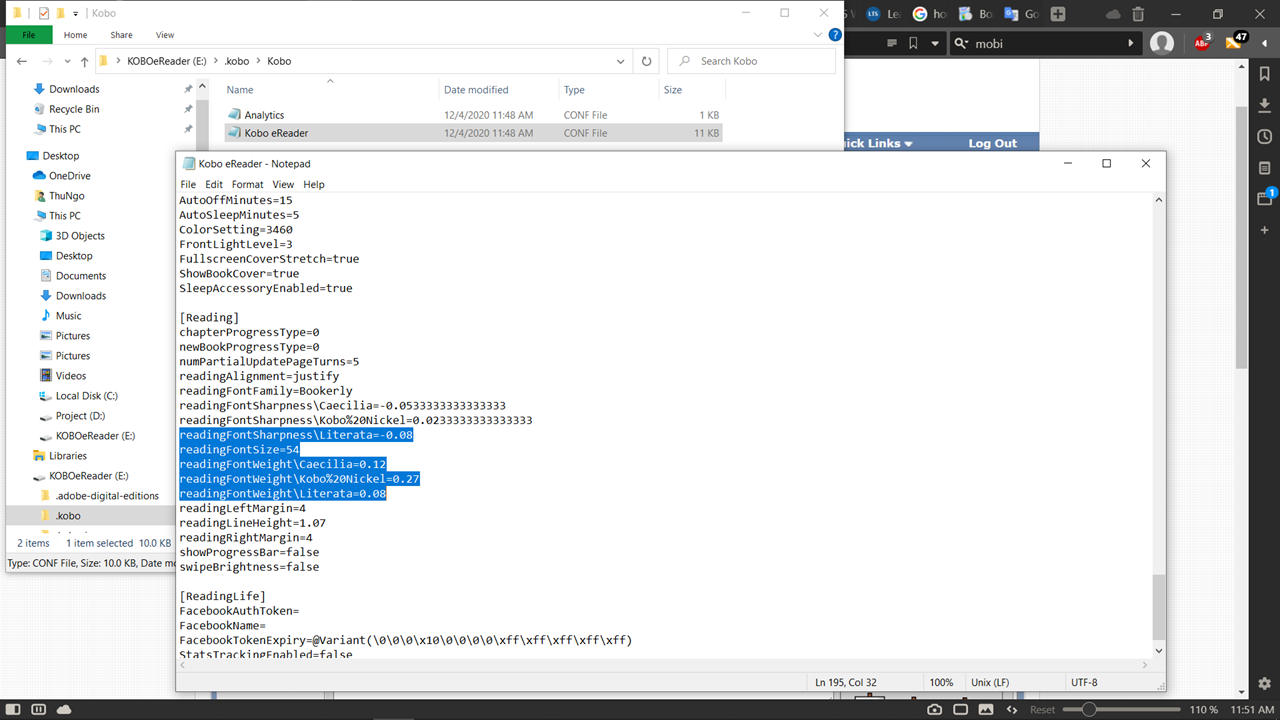Image resolution: width=1280 pixels, height=720 pixels.
Task: Open Customize Quick Access Toolbar dropdown
Action: (x=76, y=13)
